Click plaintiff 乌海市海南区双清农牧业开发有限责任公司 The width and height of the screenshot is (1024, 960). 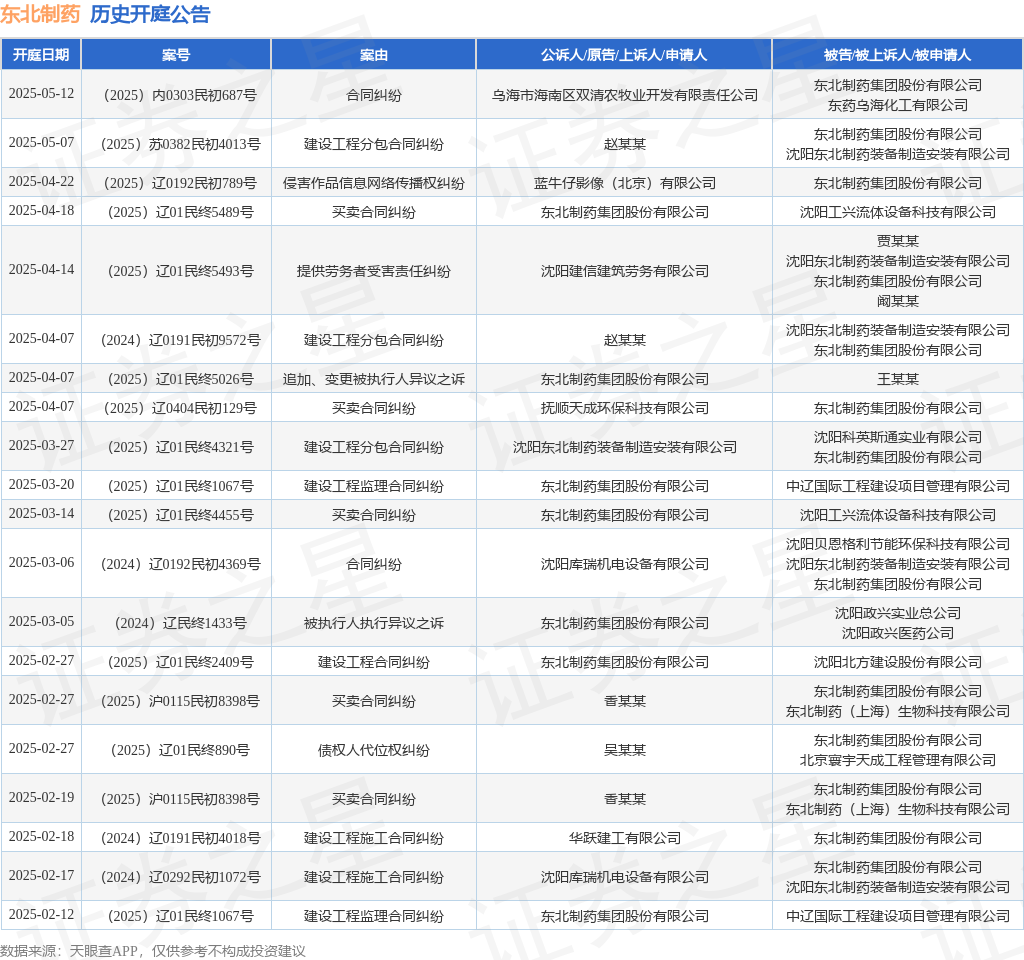tap(624, 95)
